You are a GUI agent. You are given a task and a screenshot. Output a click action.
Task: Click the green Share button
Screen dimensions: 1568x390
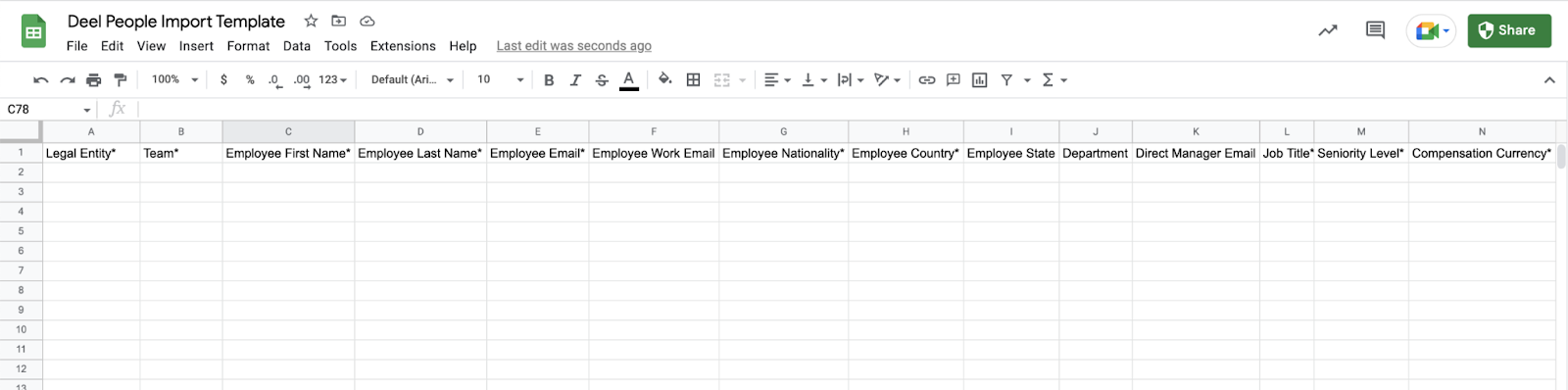1509,30
